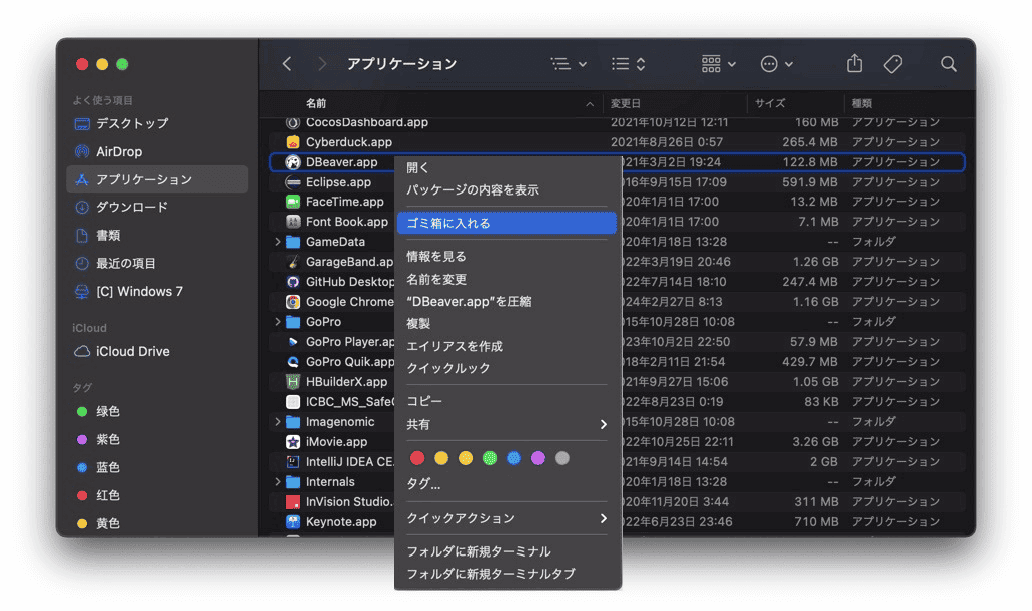Click the FaceTime.app icon
The height and width of the screenshot is (611, 1032).
click(x=293, y=202)
